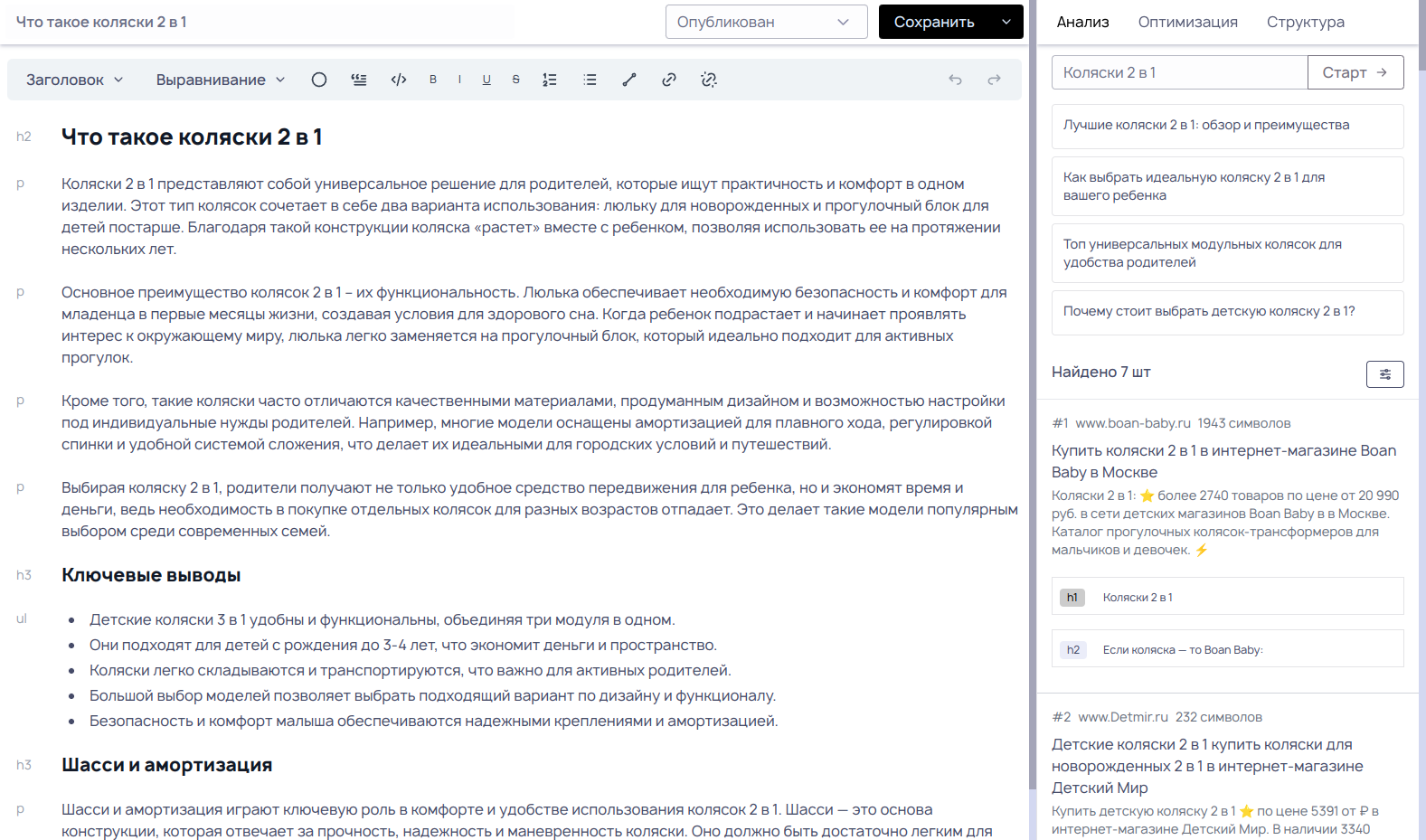This screenshot has height=840, width=1426.
Task: Click the h3 heading Ключевые выводы
Action: click(x=151, y=575)
